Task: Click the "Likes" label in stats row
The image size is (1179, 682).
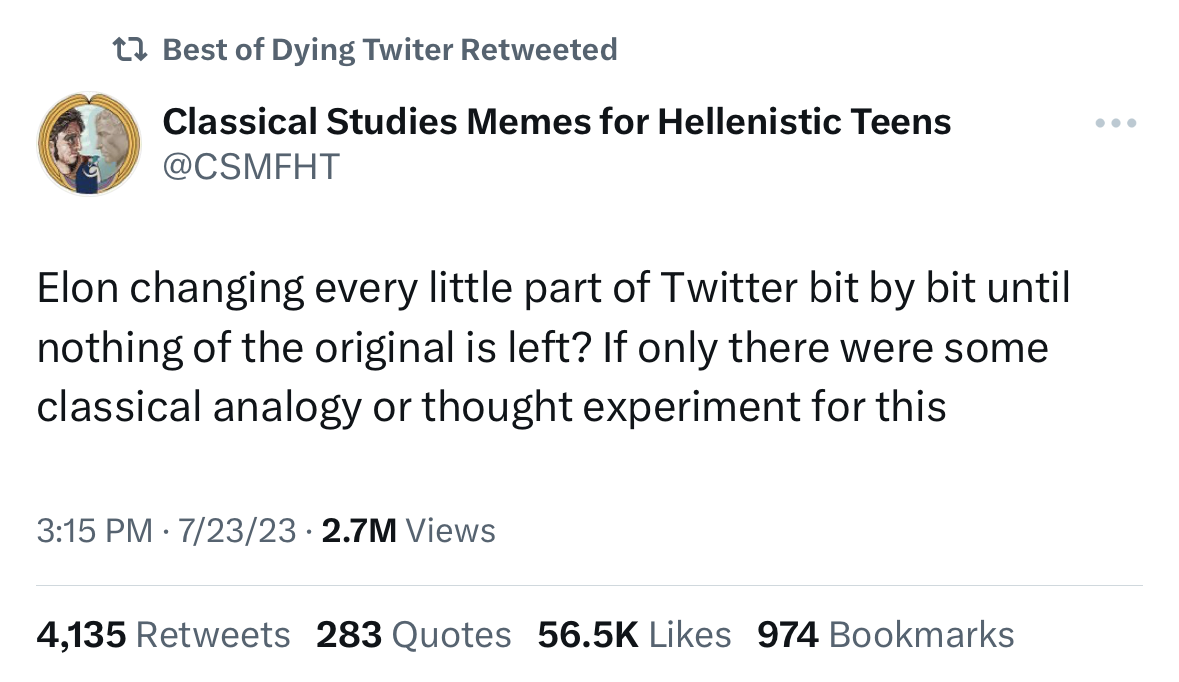Action: coord(690,634)
